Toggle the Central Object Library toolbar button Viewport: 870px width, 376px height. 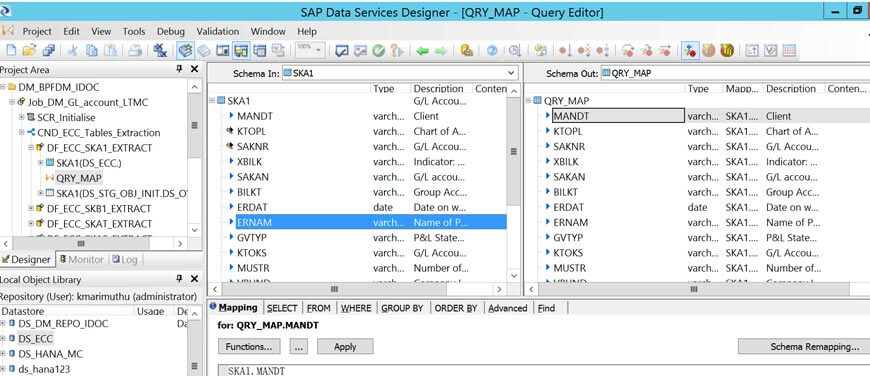(204, 50)
